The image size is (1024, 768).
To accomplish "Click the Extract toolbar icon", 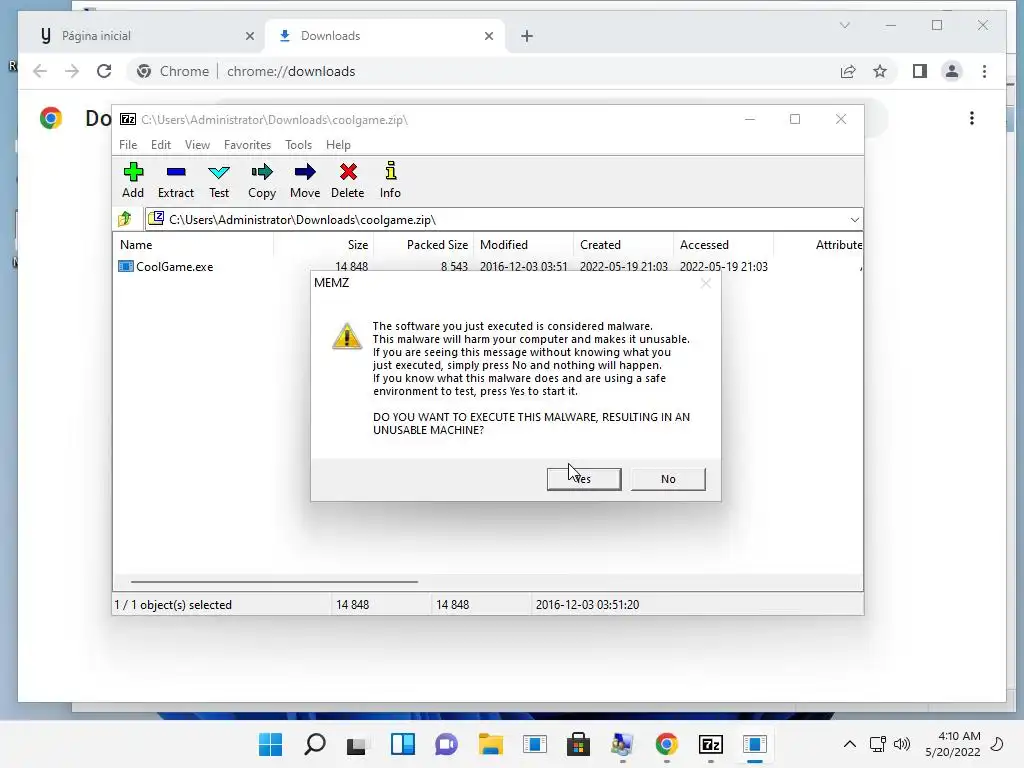I will click(176, 180).
